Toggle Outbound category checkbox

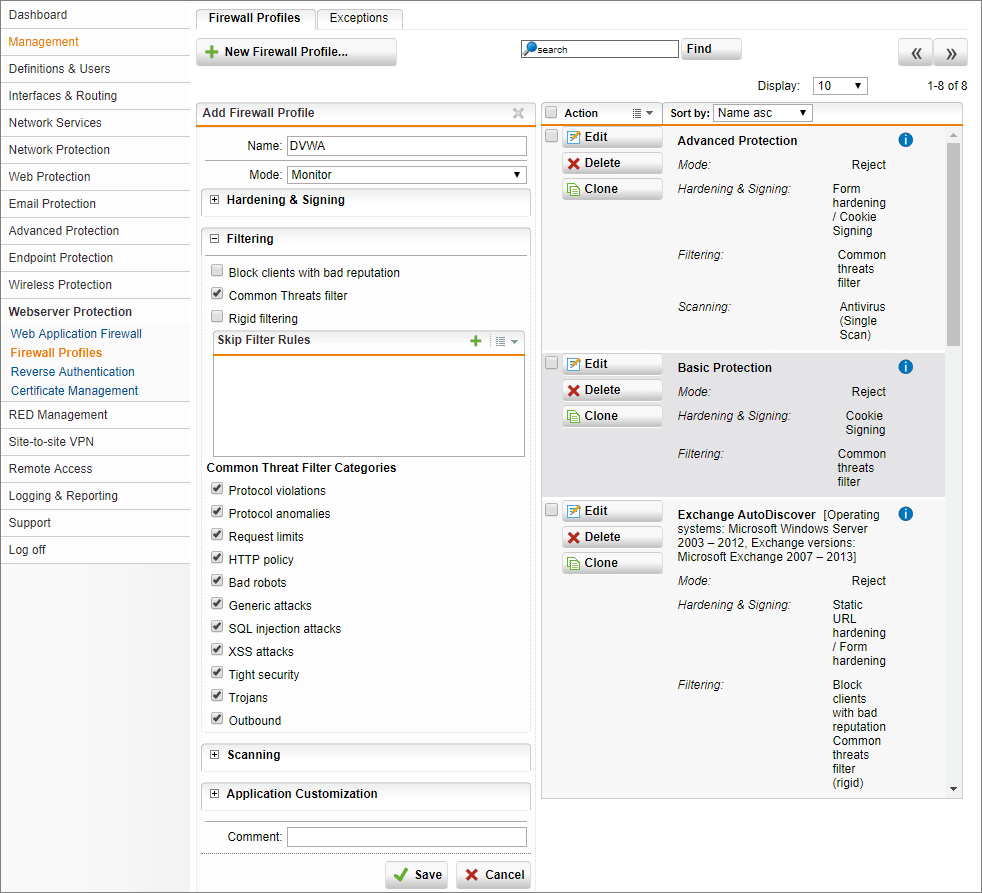tap(217, 718)
